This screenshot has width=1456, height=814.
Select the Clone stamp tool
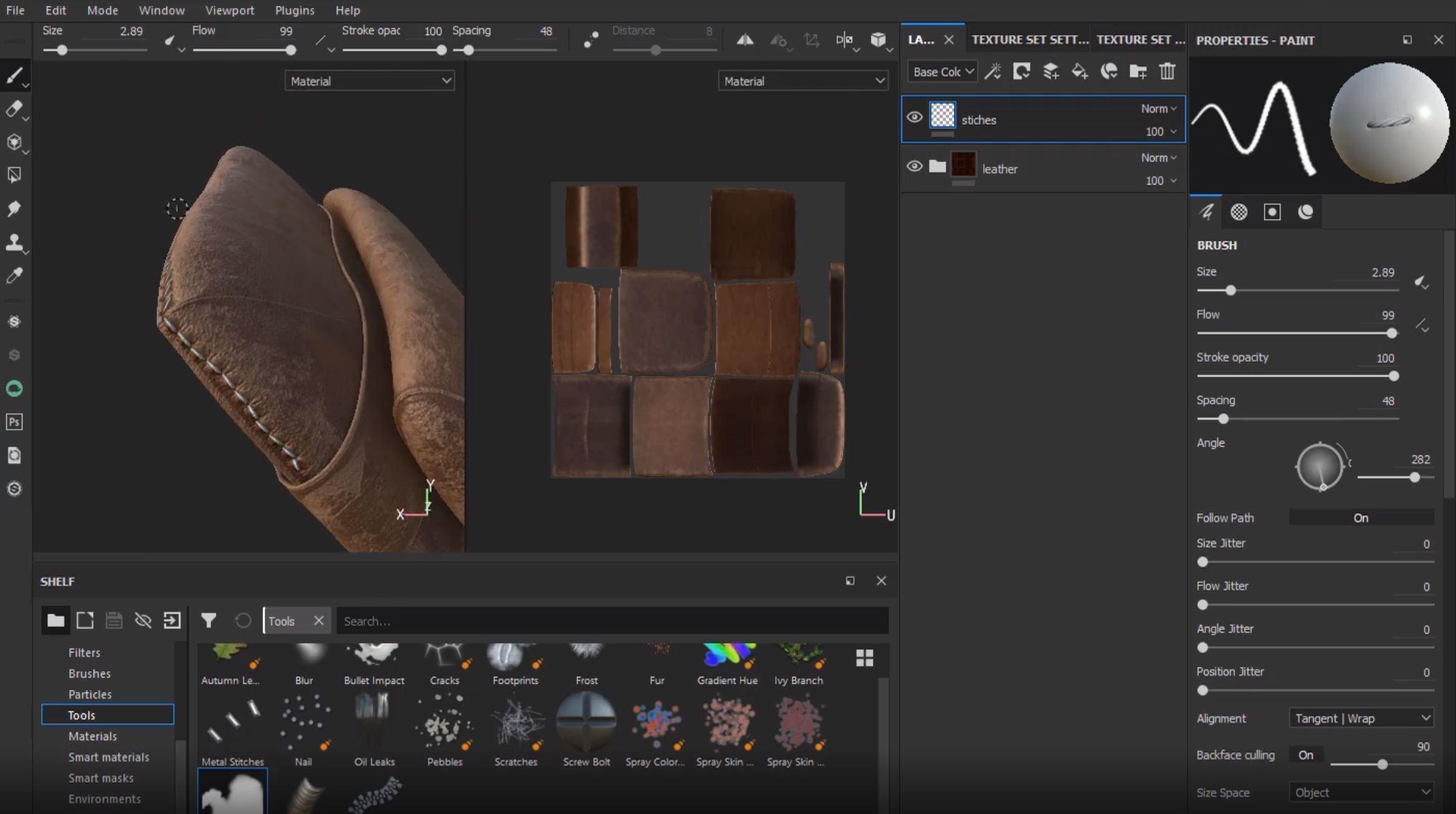point(14,242)
